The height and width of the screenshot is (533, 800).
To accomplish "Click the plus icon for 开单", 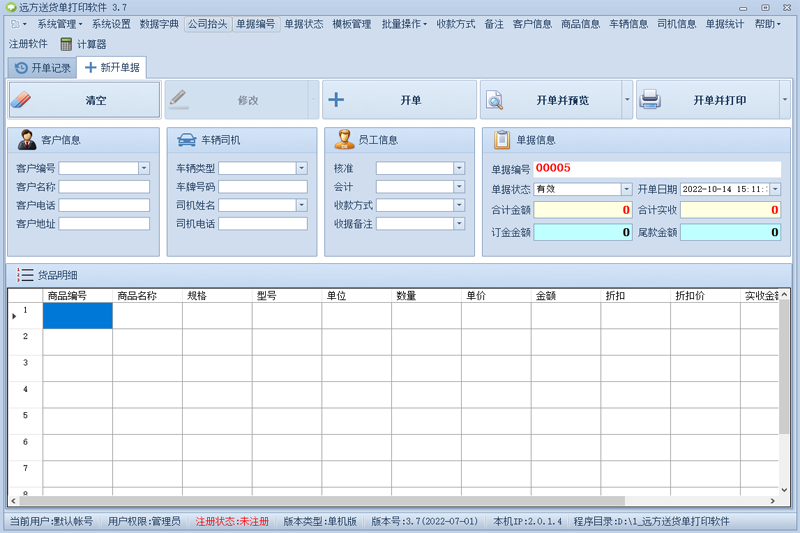I will (336, 99).
